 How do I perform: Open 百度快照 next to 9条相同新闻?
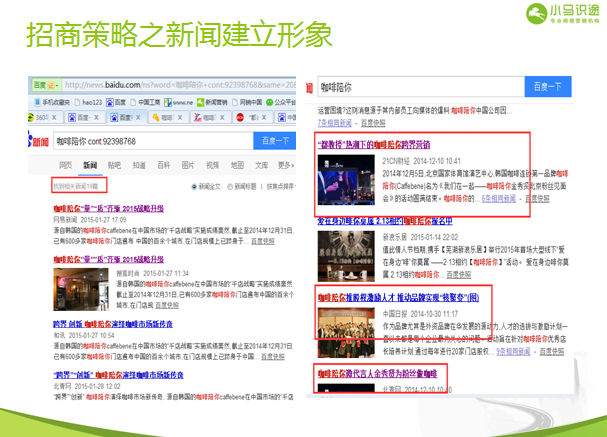pos(552,351)
